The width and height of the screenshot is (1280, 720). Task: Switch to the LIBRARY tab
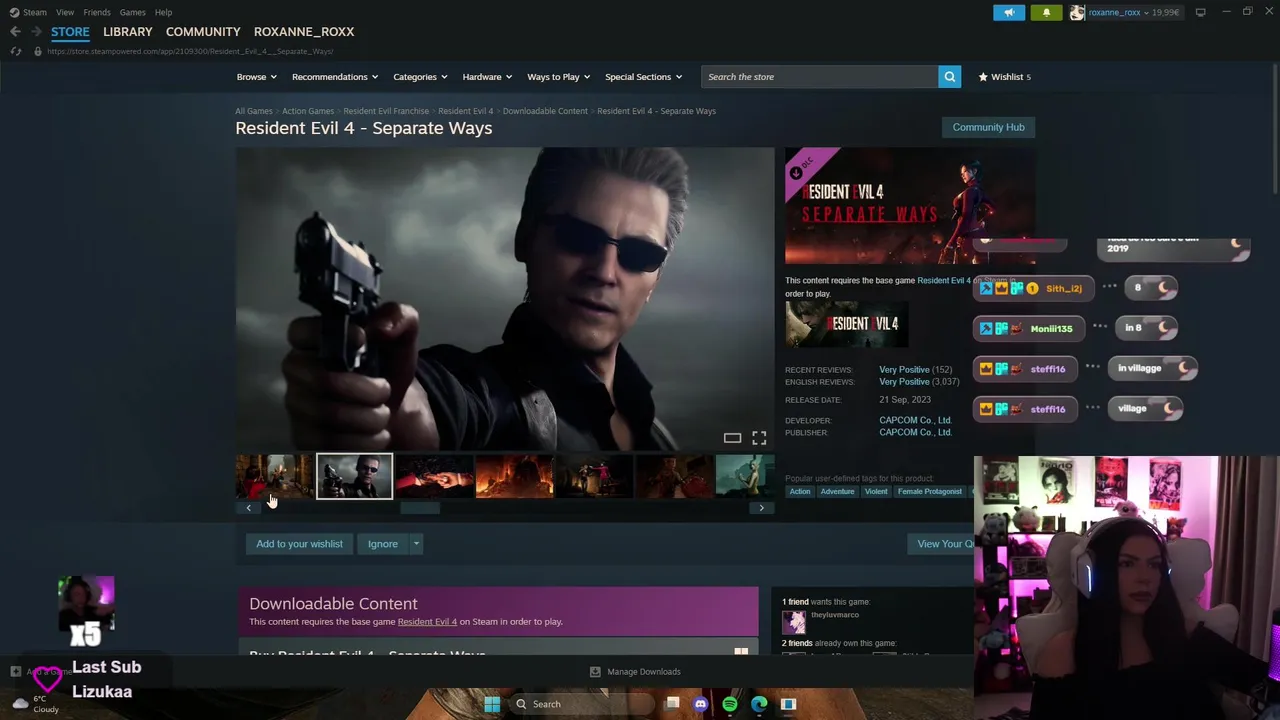tap(128, 32)
